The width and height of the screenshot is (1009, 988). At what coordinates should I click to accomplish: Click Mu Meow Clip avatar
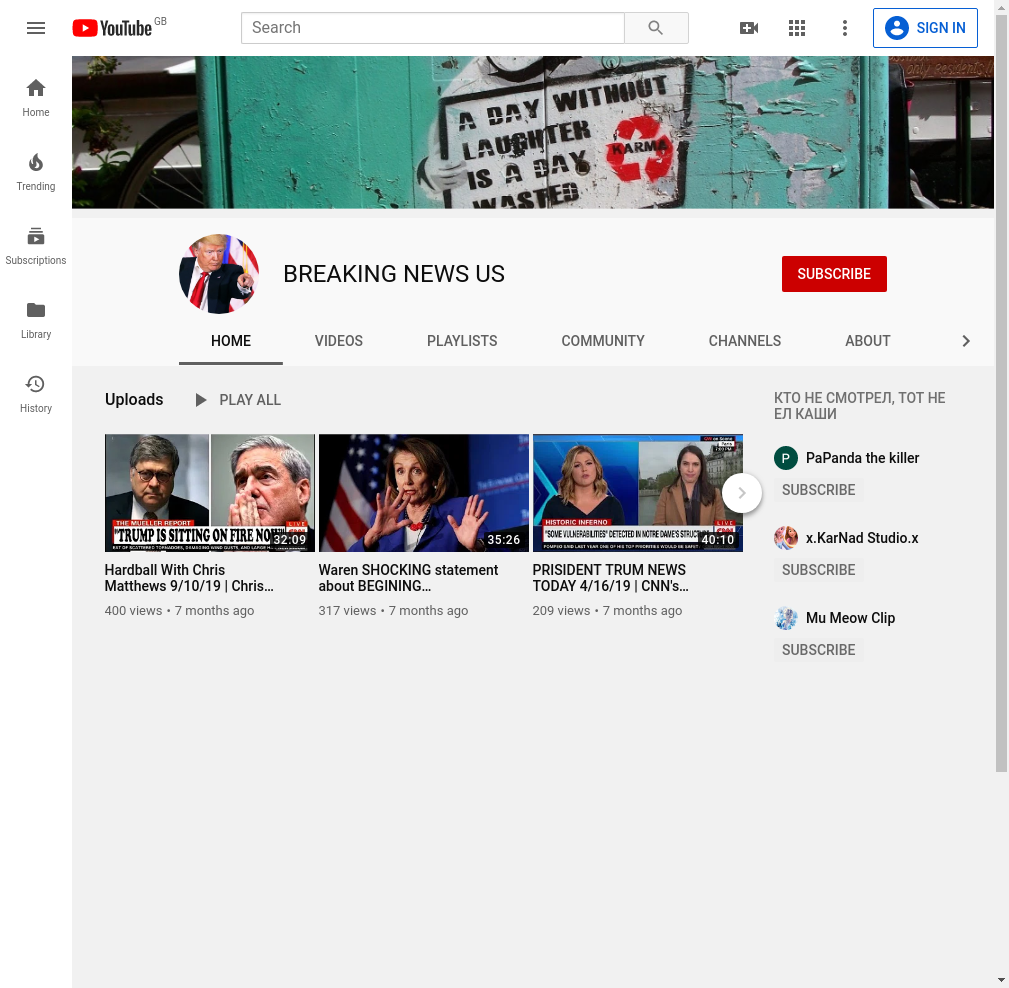pos(786,618)
